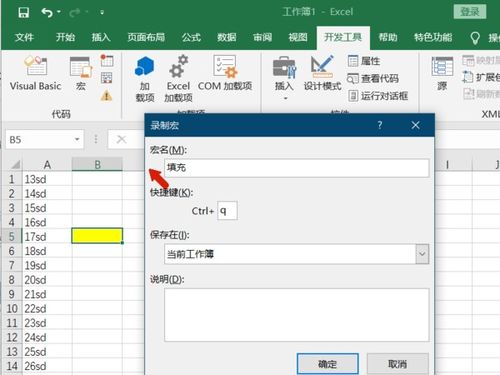
Task: Click the 登录 sign-in button
Action: click(470, 12)
